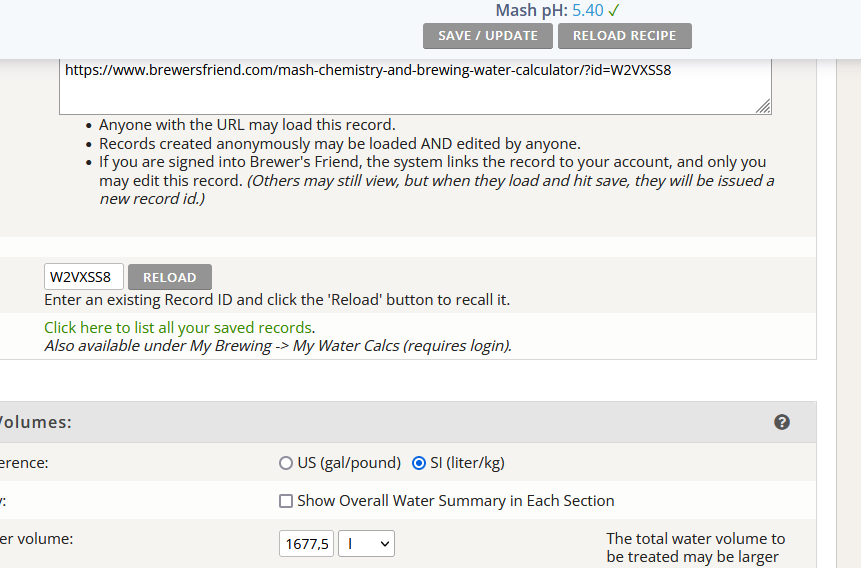This screenshot has height=568, width=861.
Task: Click the Mash pH 5.40 value
Action: [588, 10]
